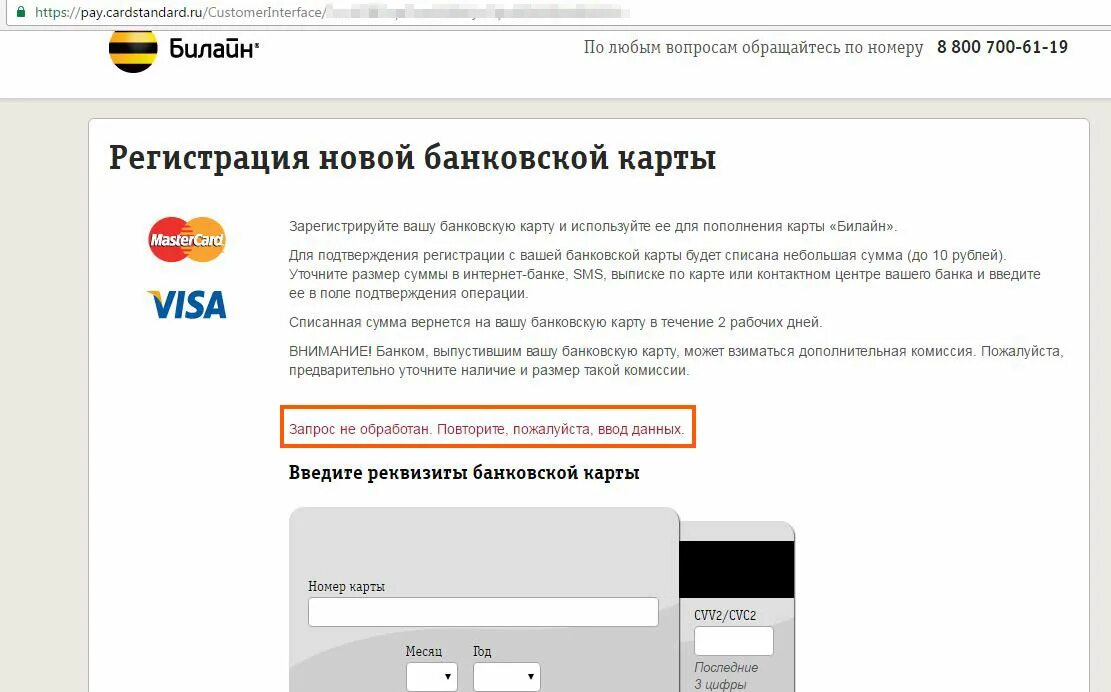
Task: Focus the Номер карты input field
Action: point(483,612)
